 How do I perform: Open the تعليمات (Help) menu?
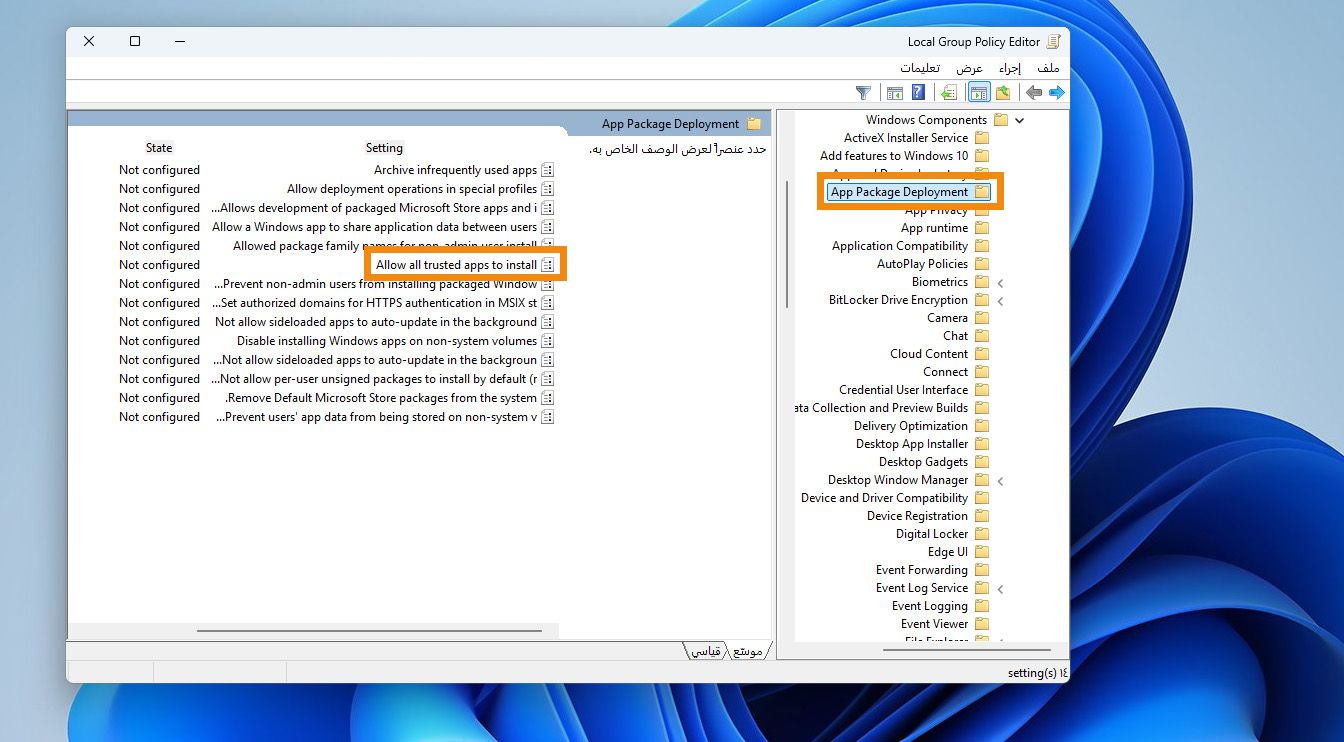coord(919,68)
